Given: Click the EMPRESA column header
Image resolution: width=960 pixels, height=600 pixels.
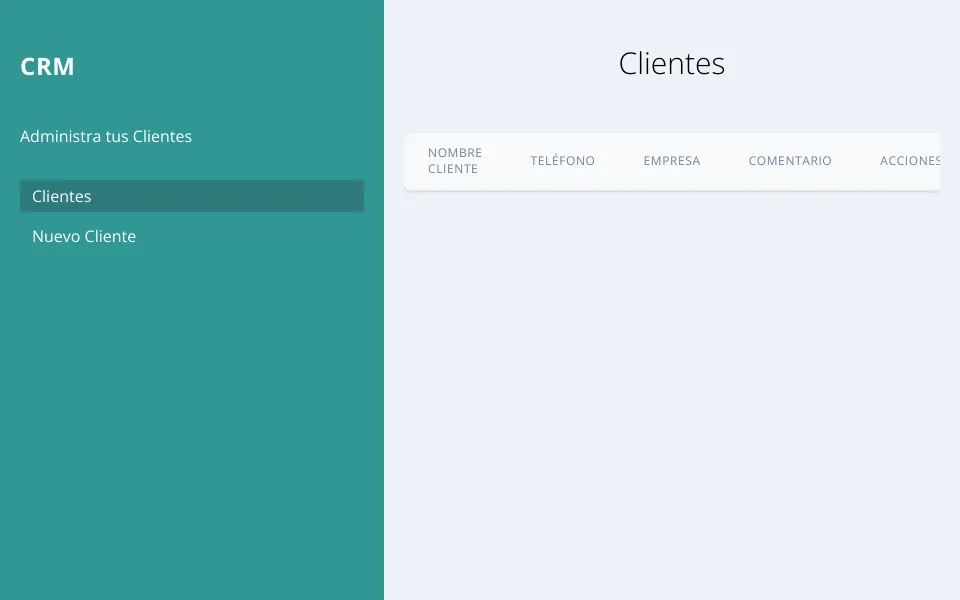Looking at the screenshot, I should pos(672,160).
